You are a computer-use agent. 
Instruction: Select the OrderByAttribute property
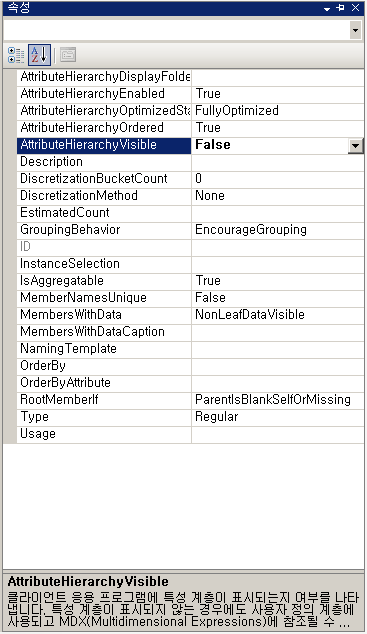(x=104, y=383)
